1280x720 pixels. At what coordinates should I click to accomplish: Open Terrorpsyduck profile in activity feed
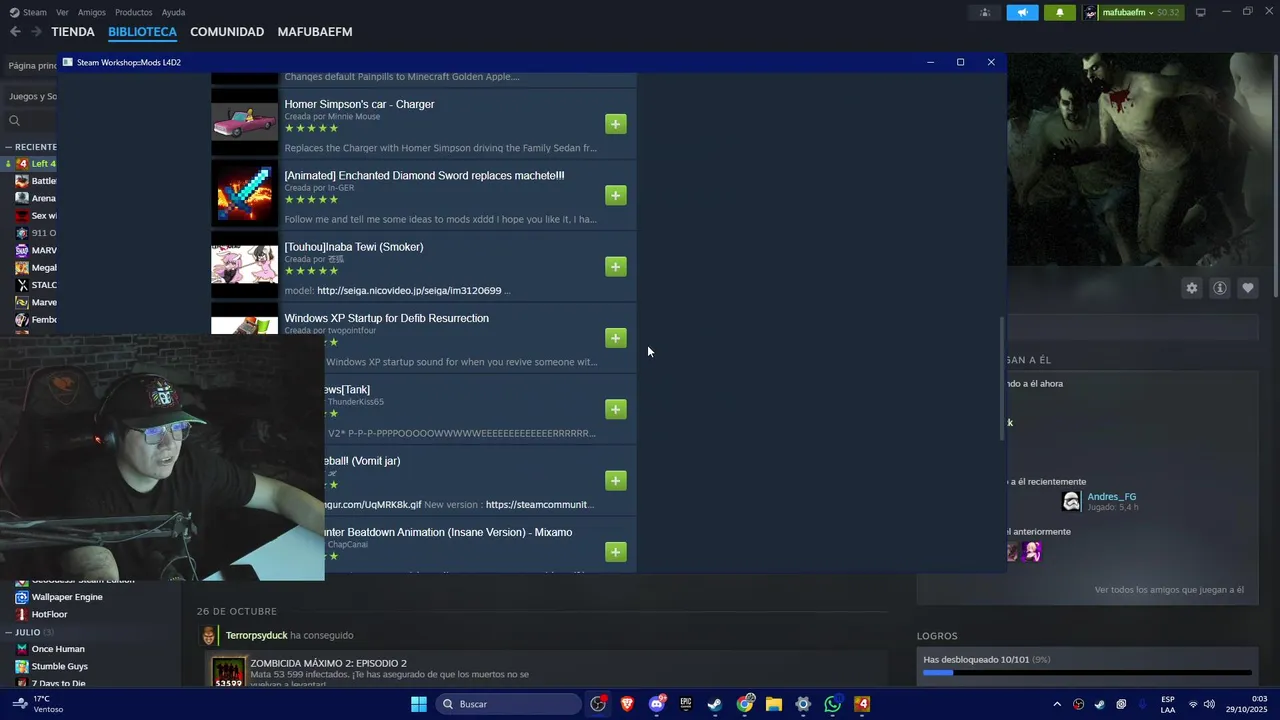[256, 635]
